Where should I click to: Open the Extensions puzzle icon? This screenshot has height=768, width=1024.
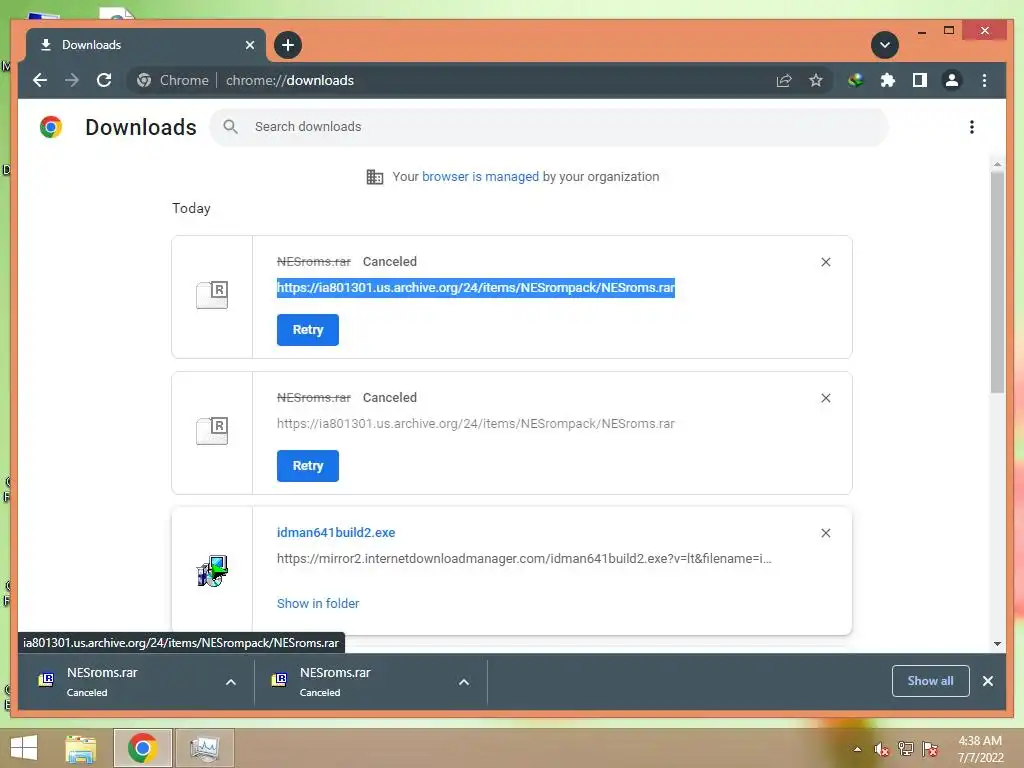tap(888, 80)
